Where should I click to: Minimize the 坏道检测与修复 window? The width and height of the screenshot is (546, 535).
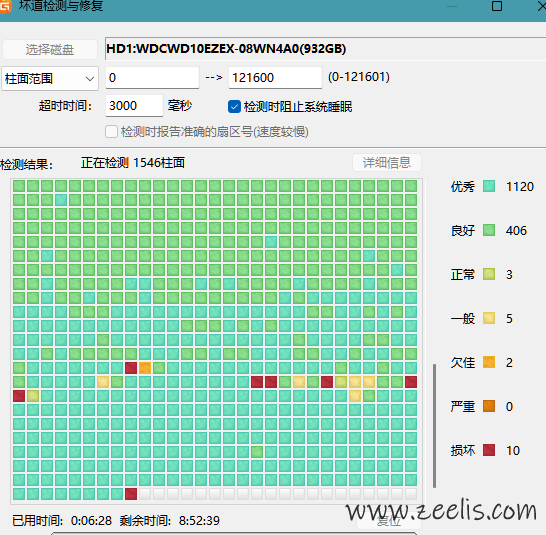(x=452, y=6)
